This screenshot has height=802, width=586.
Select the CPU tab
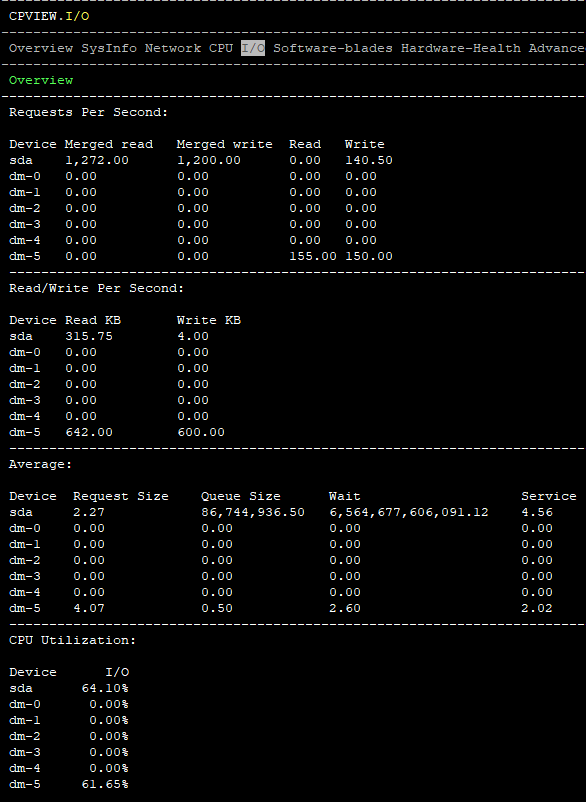(x=221, y=48)
